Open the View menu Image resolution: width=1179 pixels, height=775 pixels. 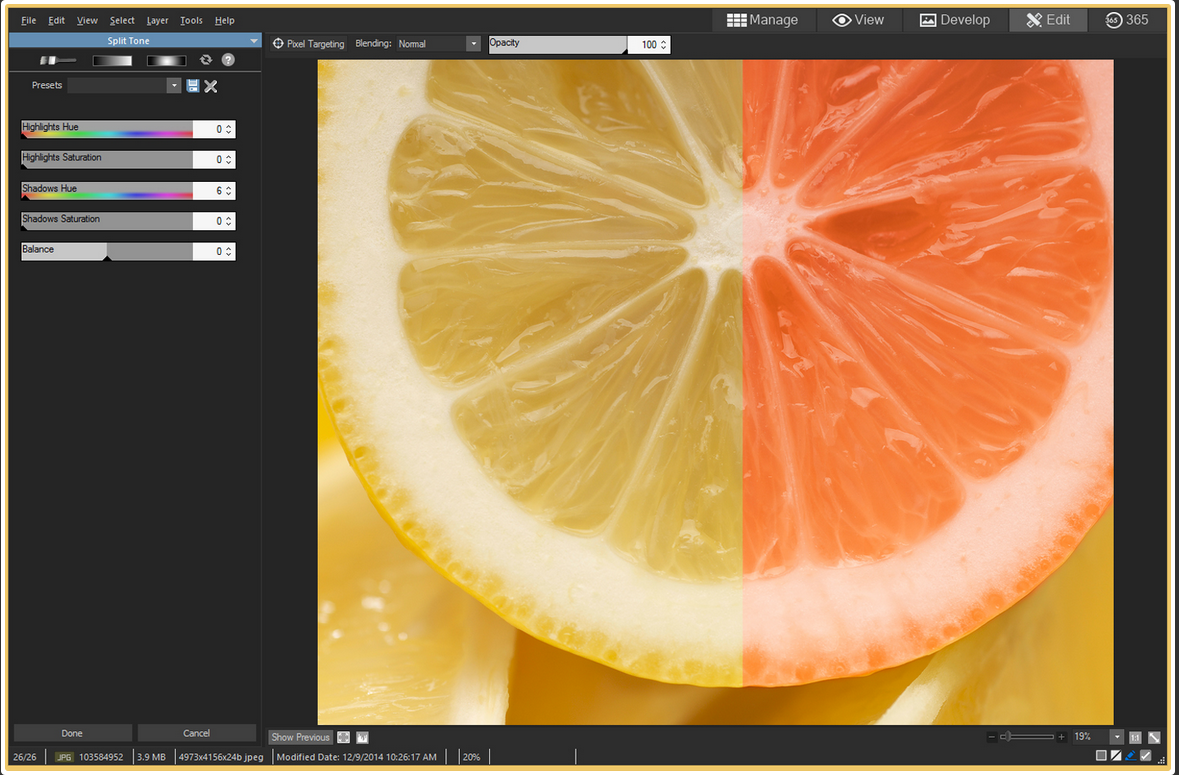(x=87, y=20)
